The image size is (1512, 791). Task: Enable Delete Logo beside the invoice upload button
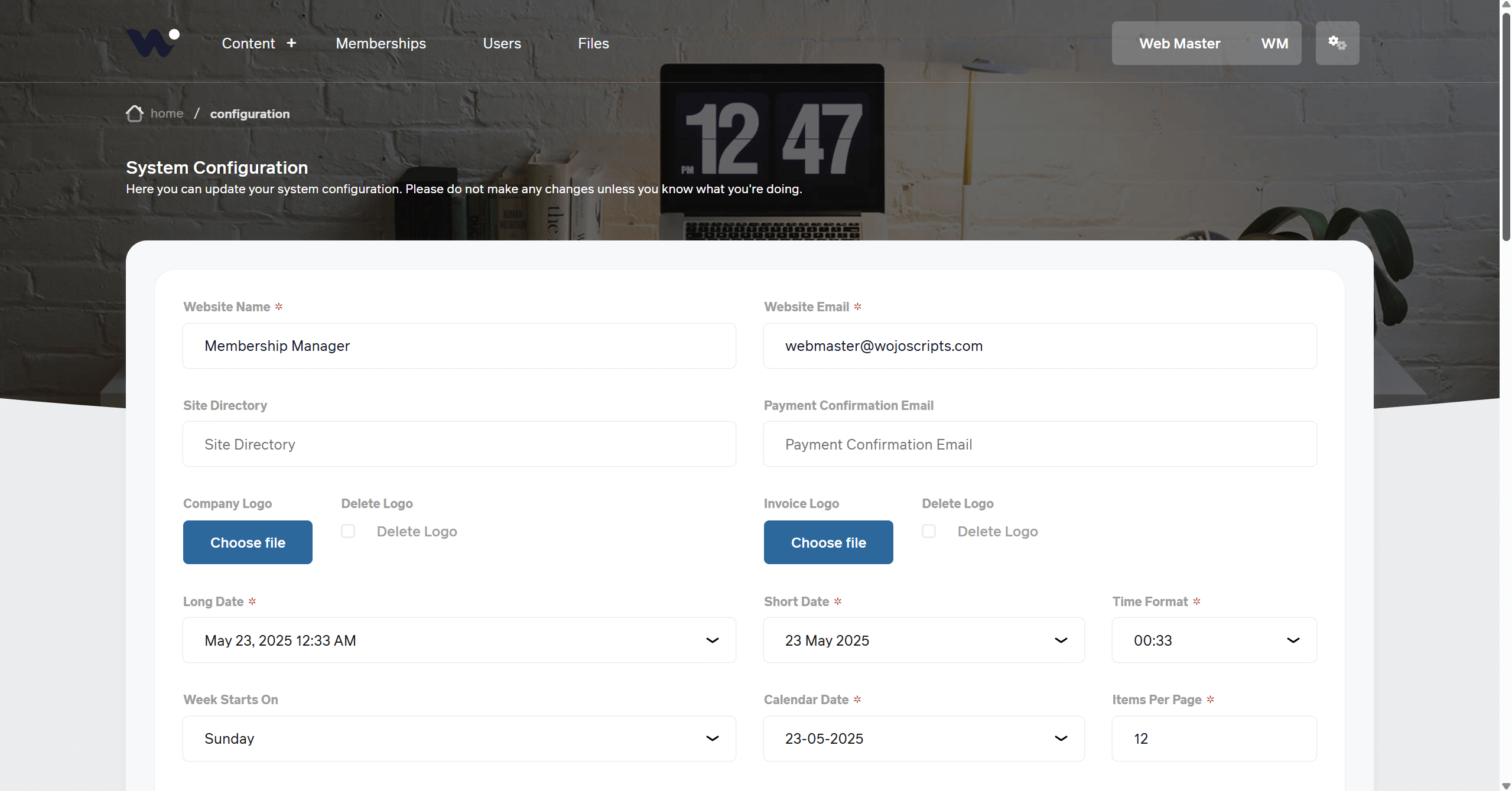[928, 531]
